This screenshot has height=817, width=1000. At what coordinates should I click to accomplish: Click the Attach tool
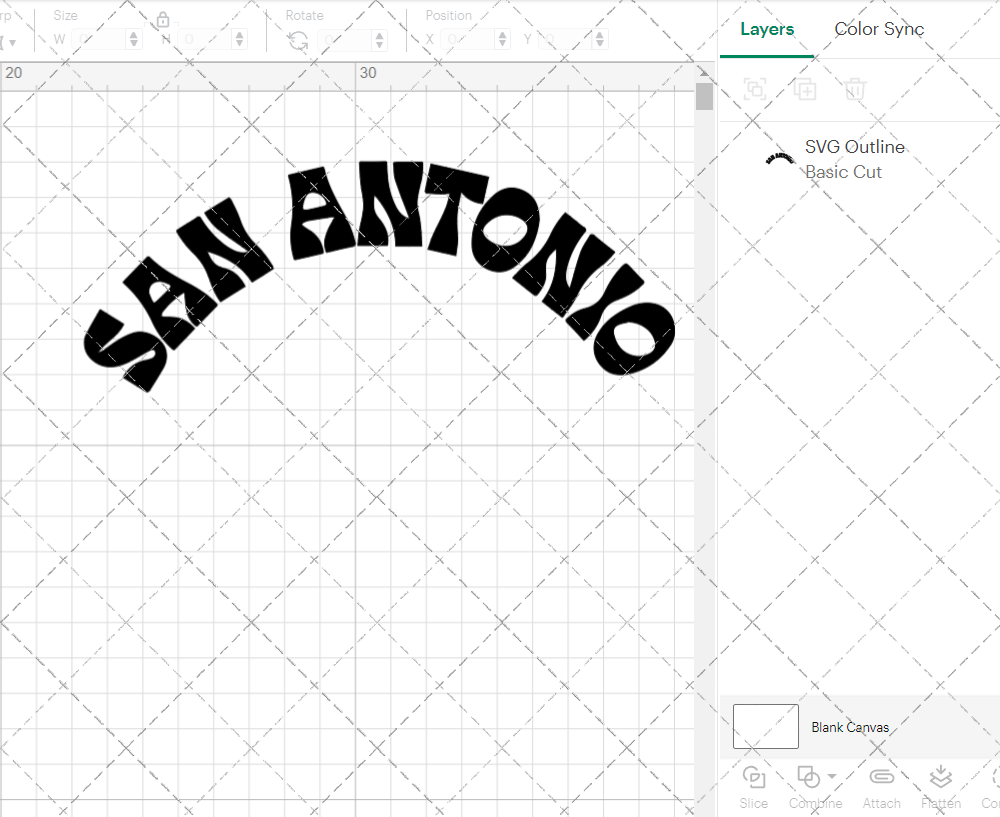[x=881, y=786]
